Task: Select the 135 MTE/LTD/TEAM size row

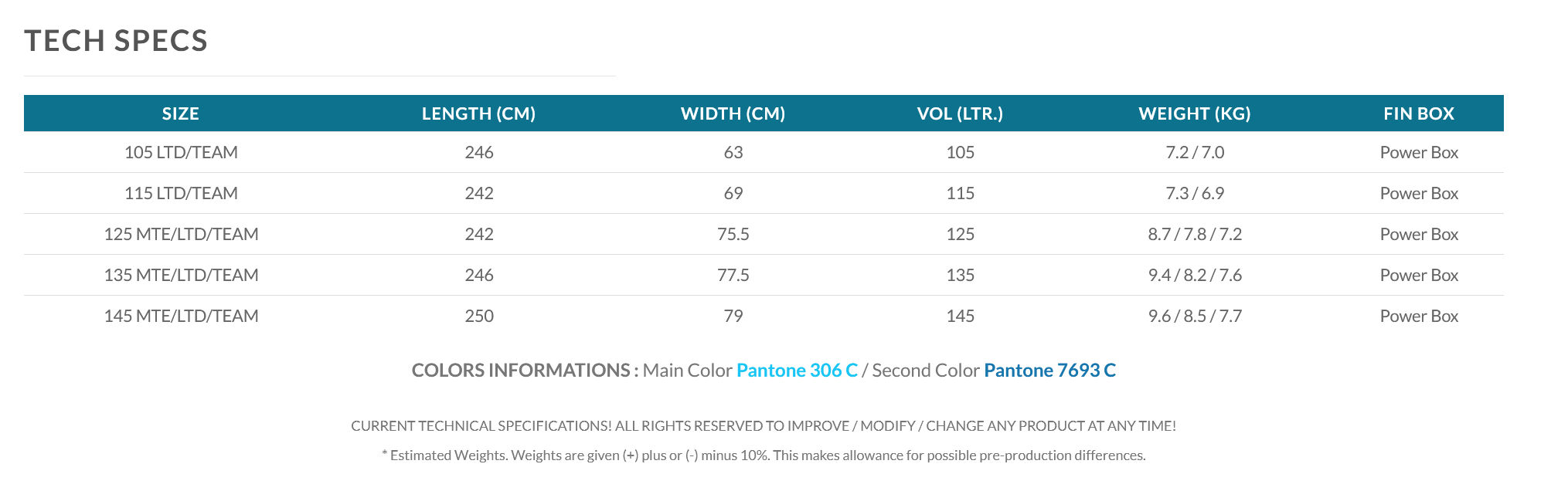Action: coord(764,275)
